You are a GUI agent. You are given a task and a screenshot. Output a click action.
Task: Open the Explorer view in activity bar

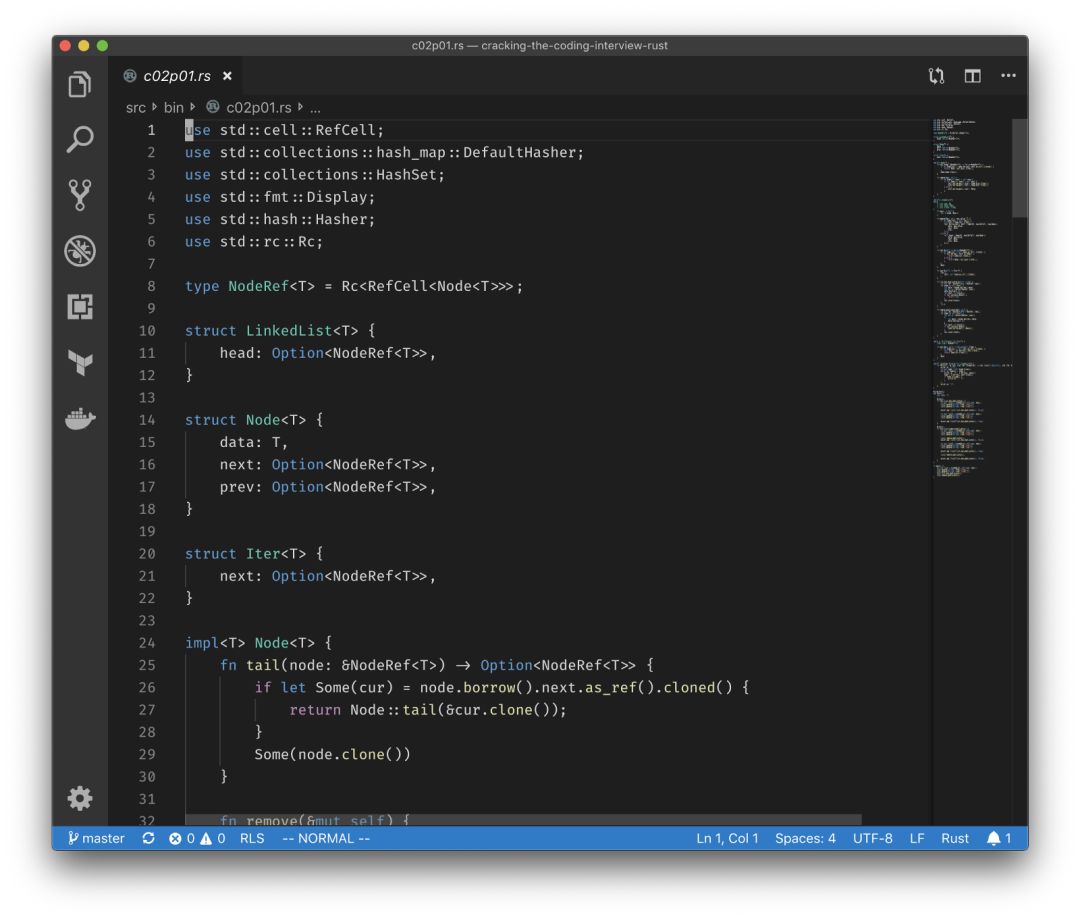coord(80,85)
